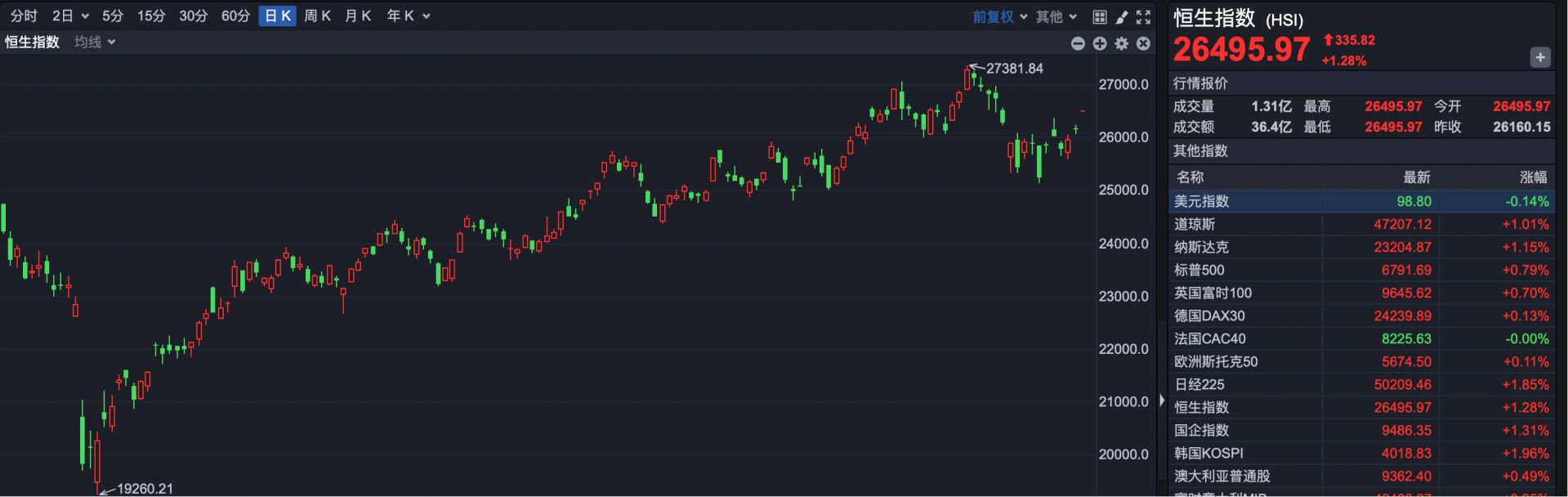Open the 其他 options dropdown

point(1056,16)
